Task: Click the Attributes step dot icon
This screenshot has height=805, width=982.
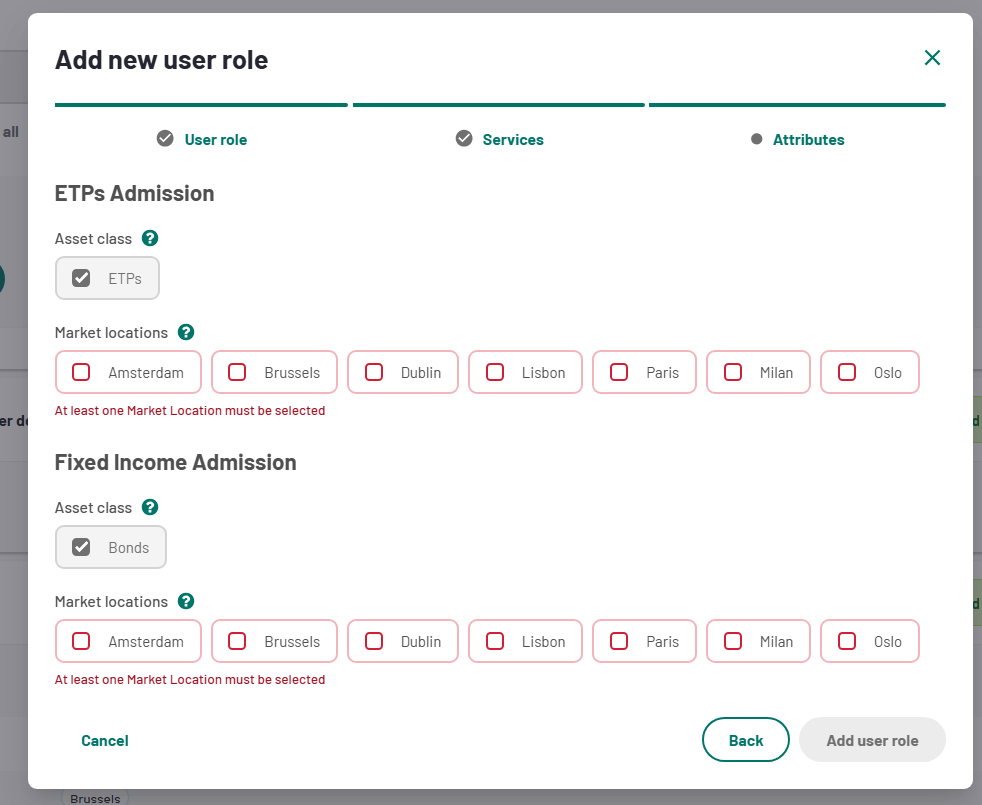Action: tap(757, 139)
